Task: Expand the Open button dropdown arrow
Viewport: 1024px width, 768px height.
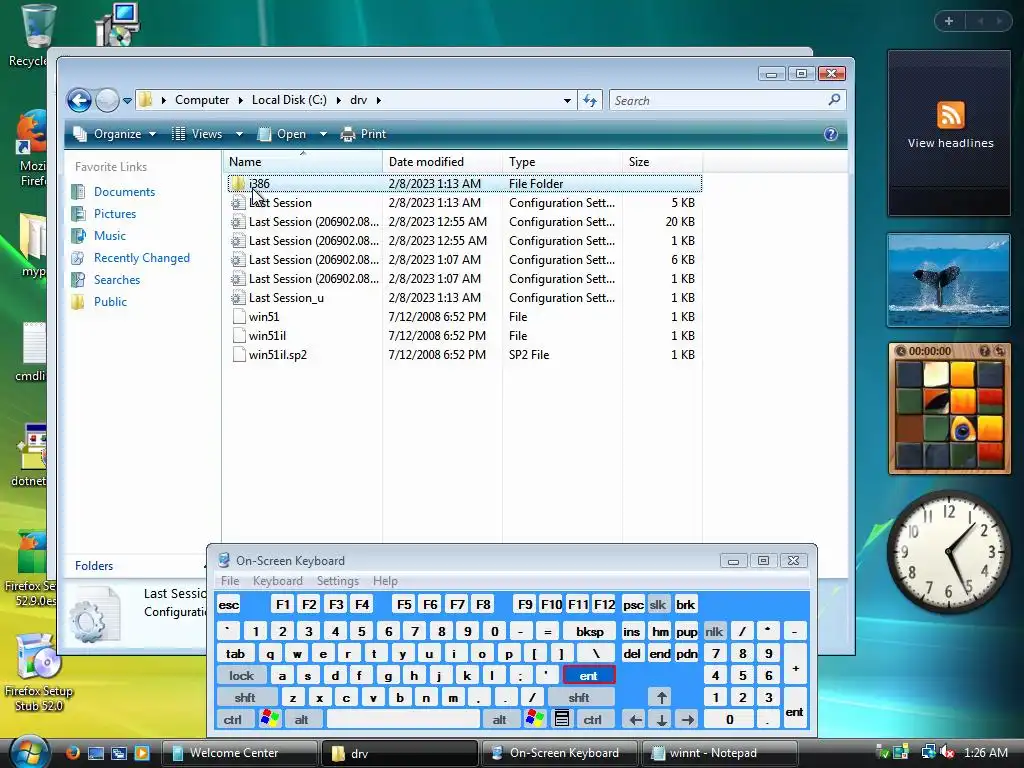Action: click(x=323, y=134)
